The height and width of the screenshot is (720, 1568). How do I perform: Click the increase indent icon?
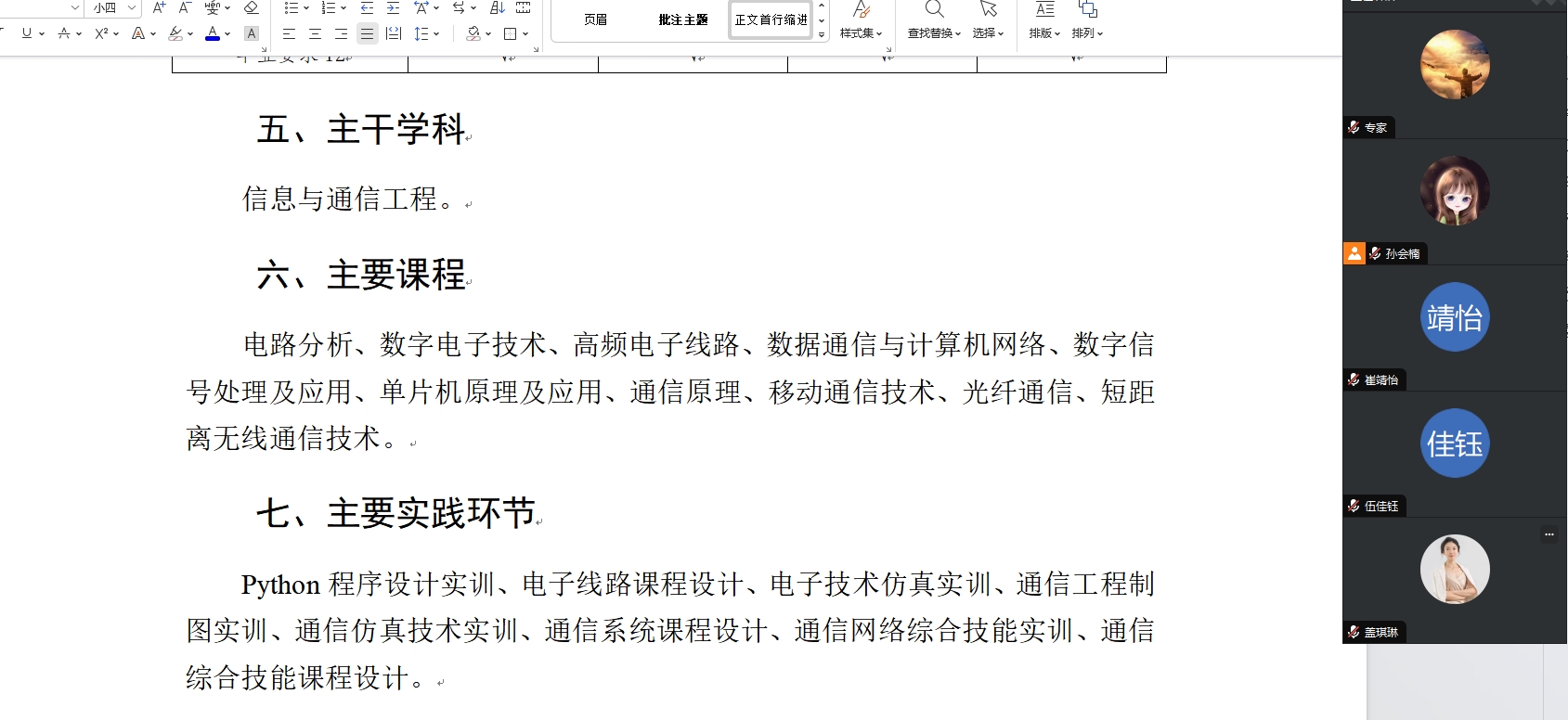(393, 8)
